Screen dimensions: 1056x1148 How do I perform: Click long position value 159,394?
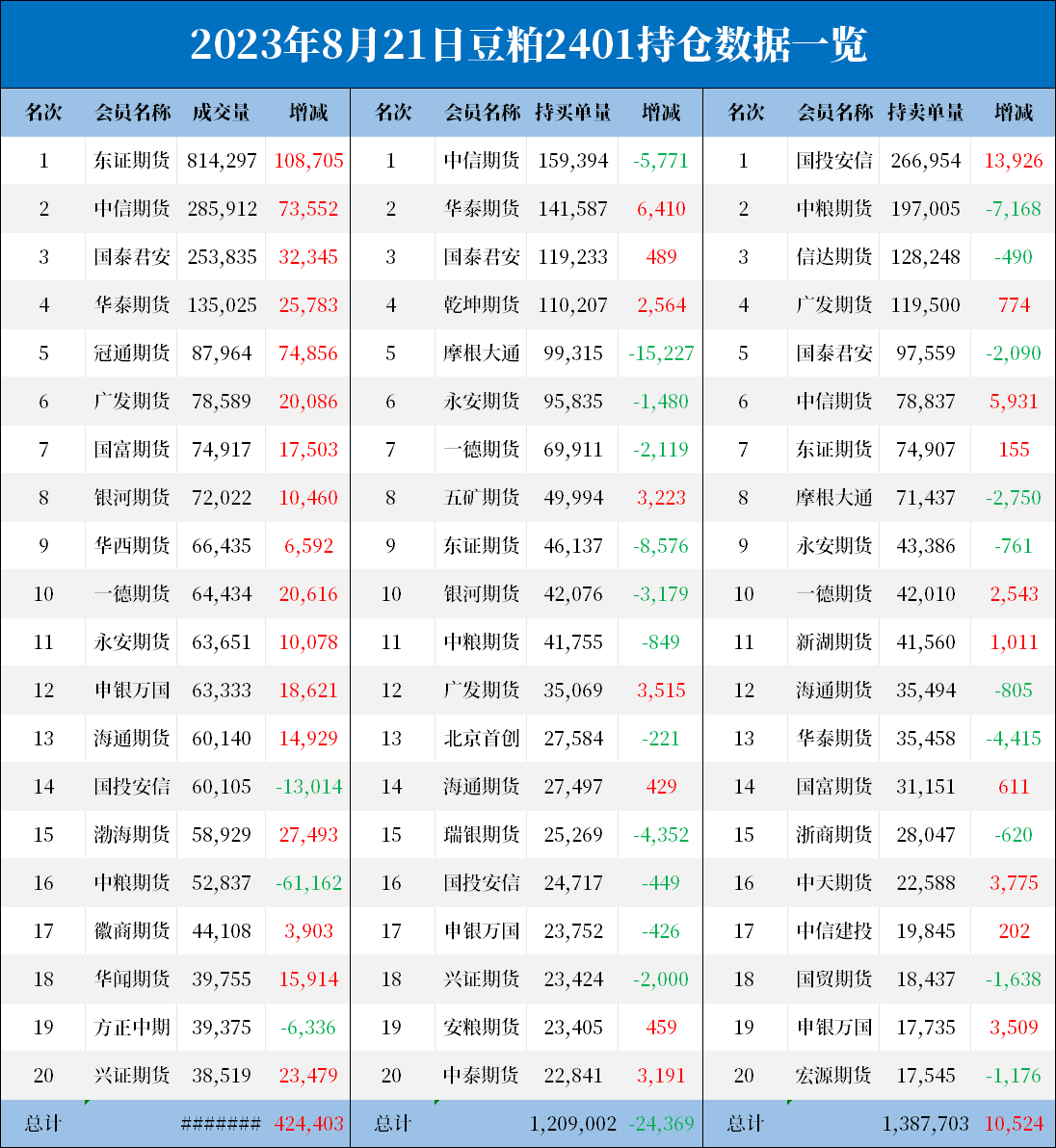pos(573,161)
